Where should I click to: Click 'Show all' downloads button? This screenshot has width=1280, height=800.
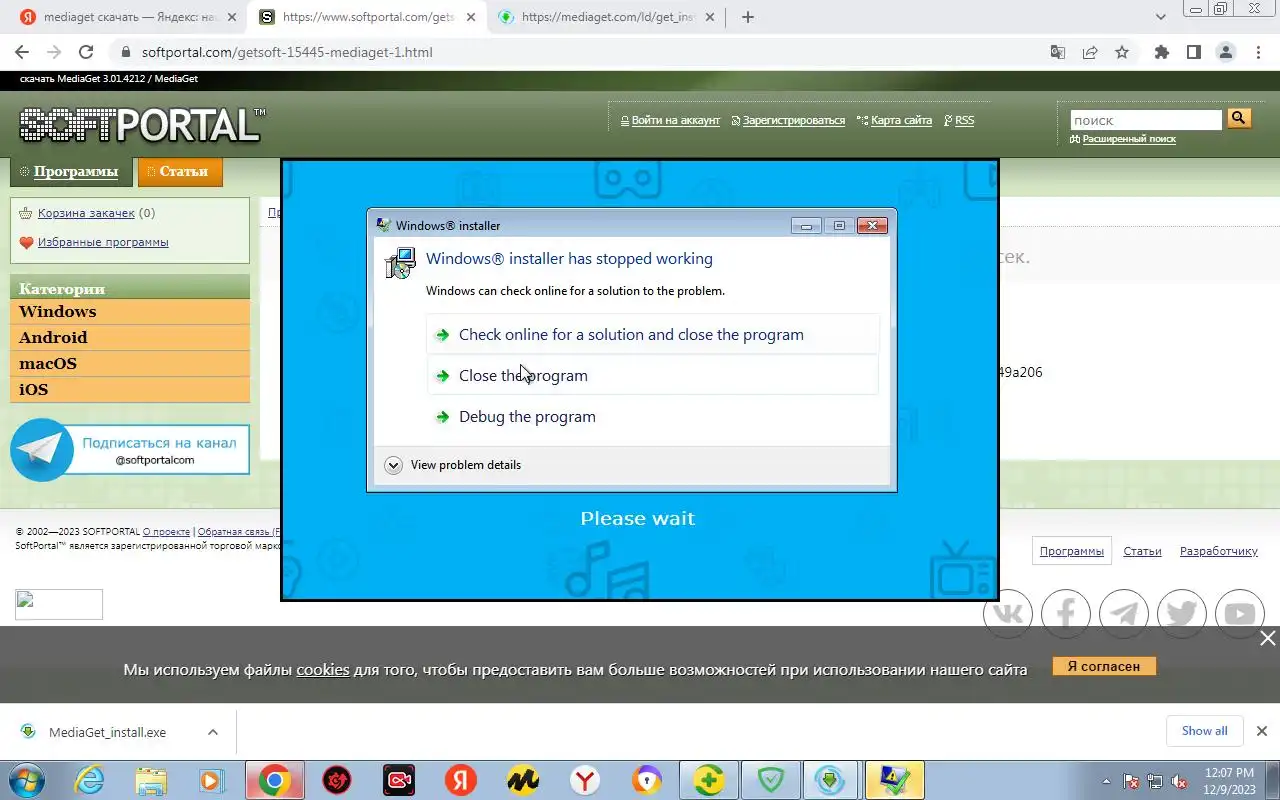pyautogui.click(x=1204, y=731)
